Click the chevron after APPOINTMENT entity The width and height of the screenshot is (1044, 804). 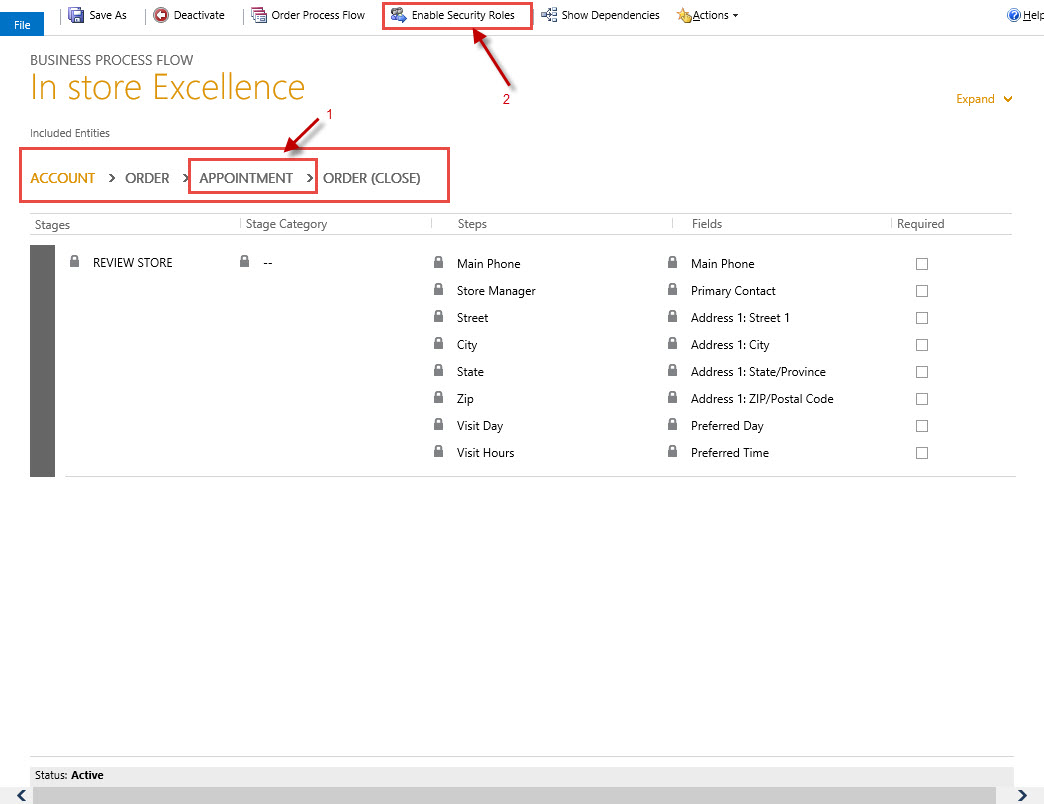(310, 178)
